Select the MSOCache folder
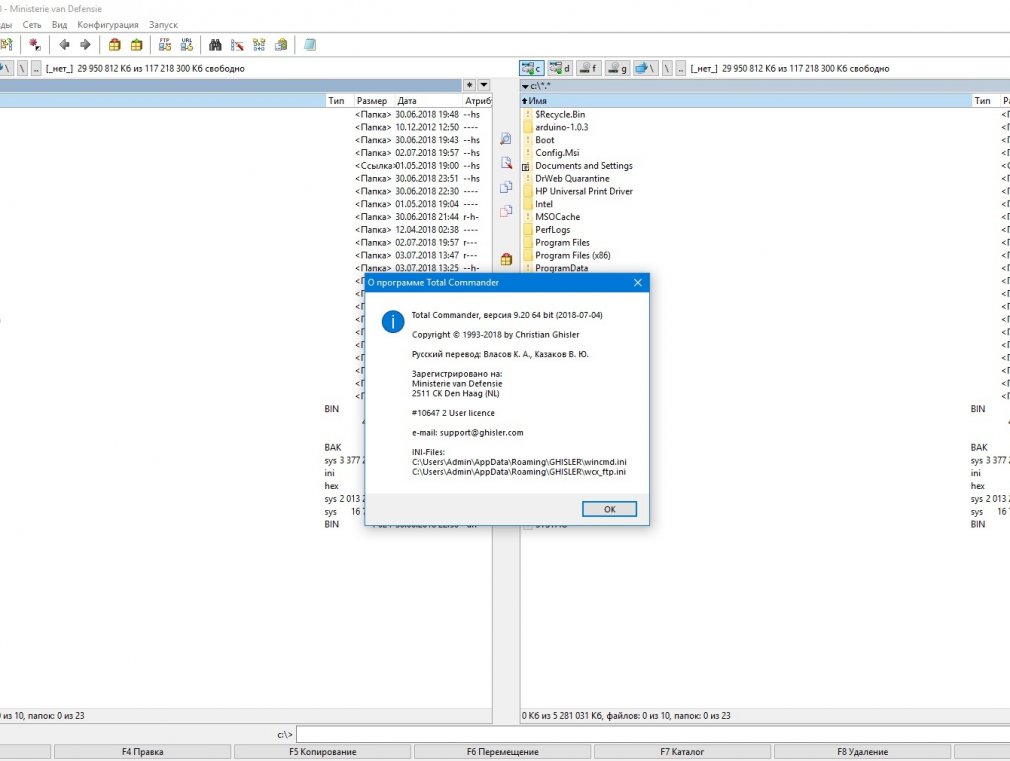Viewport: 1010px width, 761px height. tap(557, 217)
